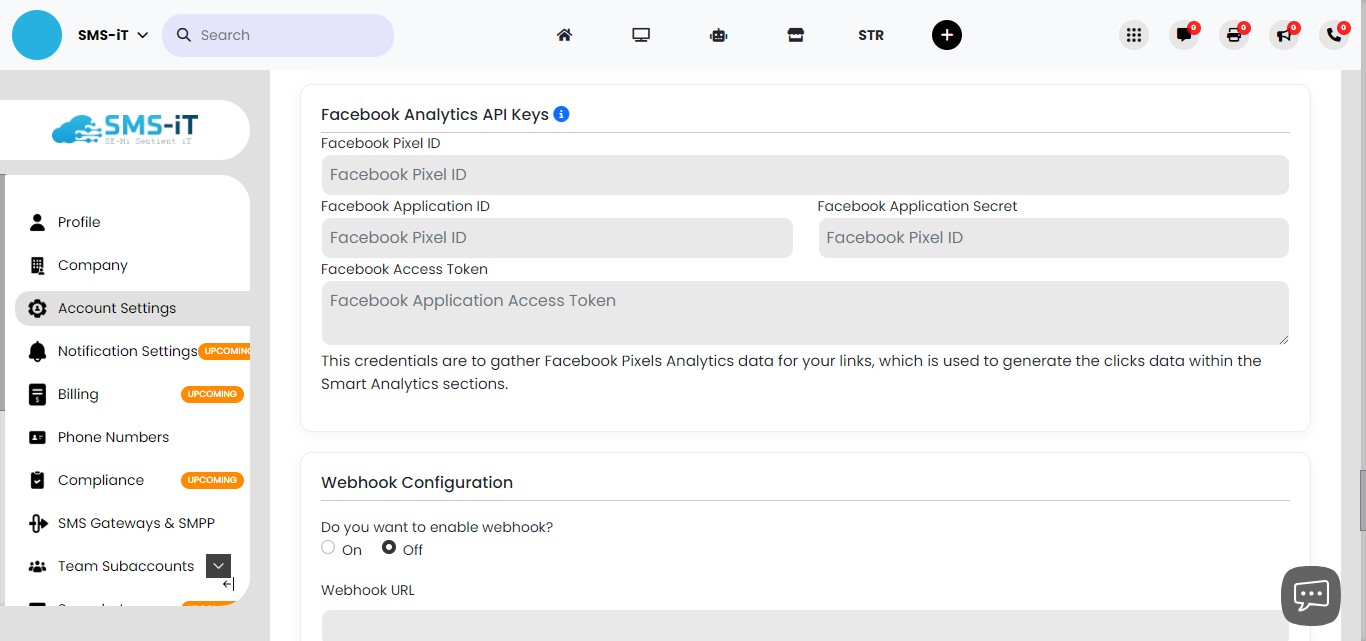
Task: Expand the Team Subaccounts chevron
Action: tap(218, 565)
